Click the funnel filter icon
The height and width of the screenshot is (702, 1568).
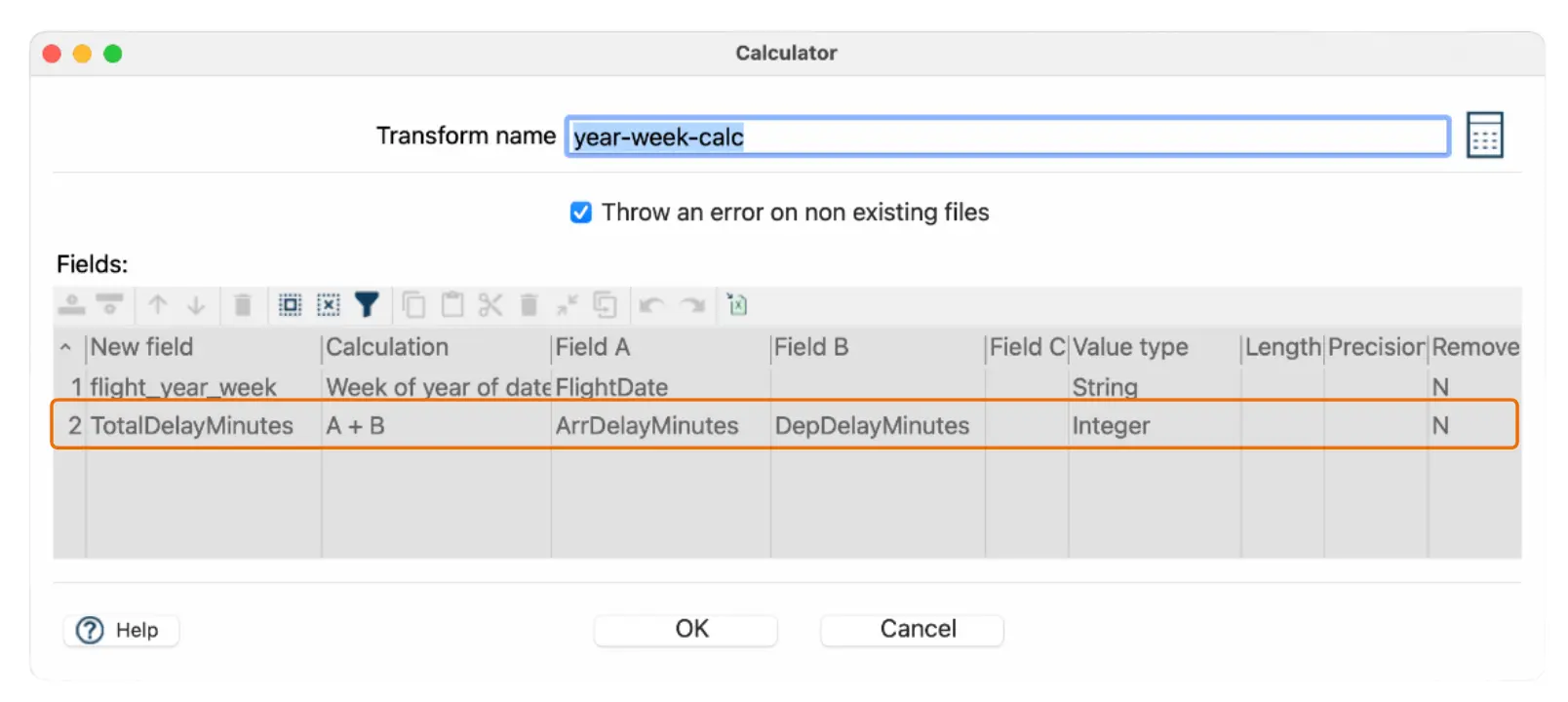367,305
